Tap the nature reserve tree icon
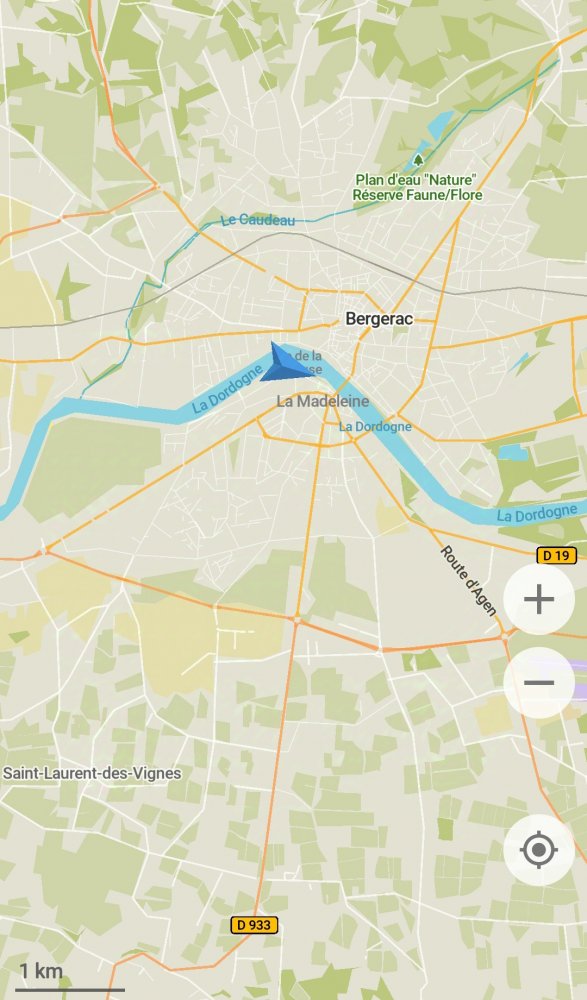 point(418,159)
